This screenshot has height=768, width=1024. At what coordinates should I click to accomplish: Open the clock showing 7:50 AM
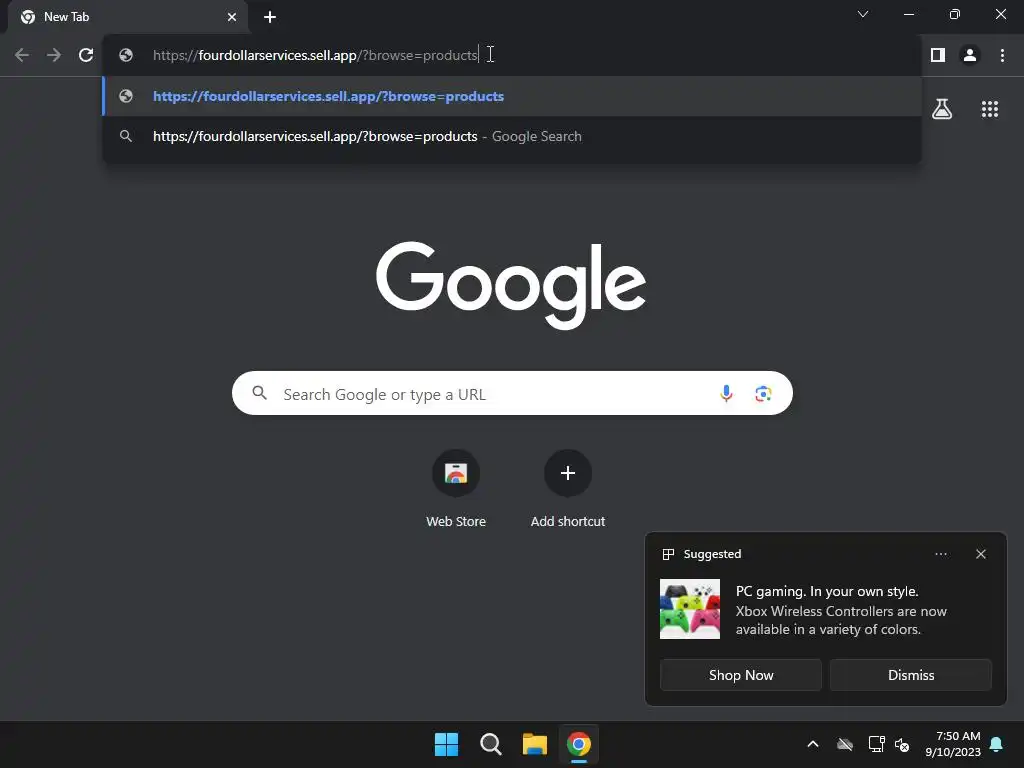[x=953, y=744]
